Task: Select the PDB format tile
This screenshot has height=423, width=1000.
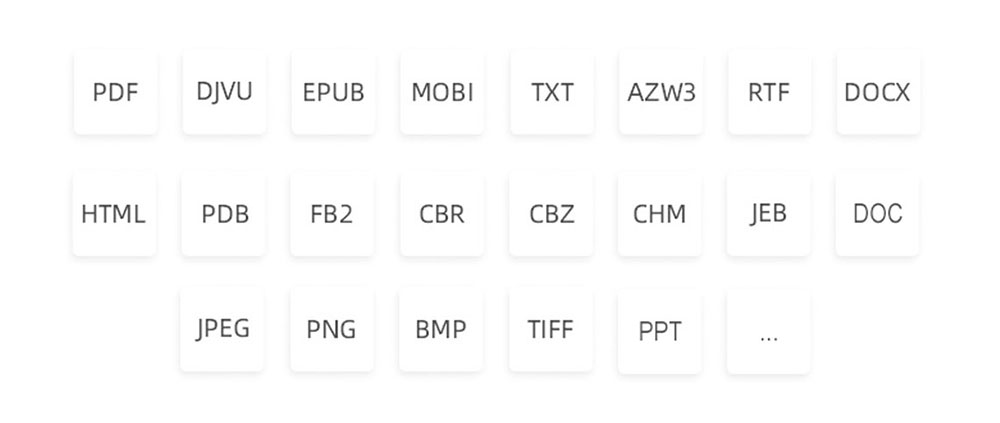Action: tap(224, 214)
